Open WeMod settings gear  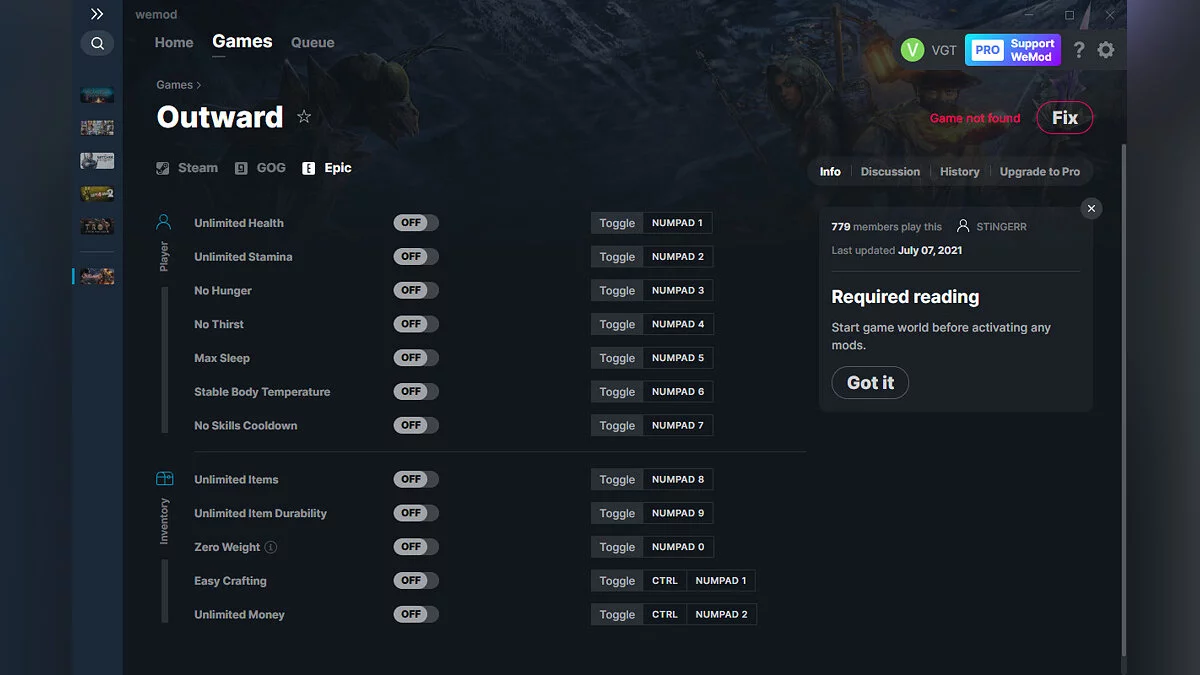(1106, 49)
